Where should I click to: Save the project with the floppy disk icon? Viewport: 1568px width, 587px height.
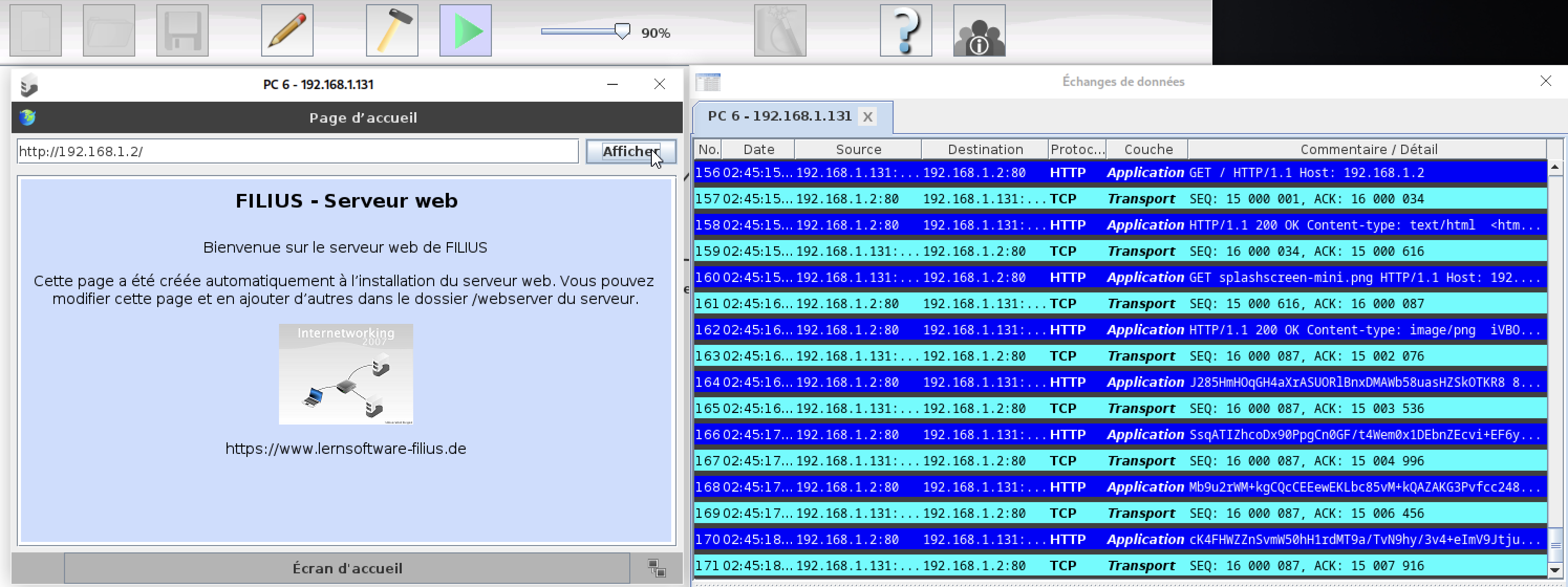182,30
